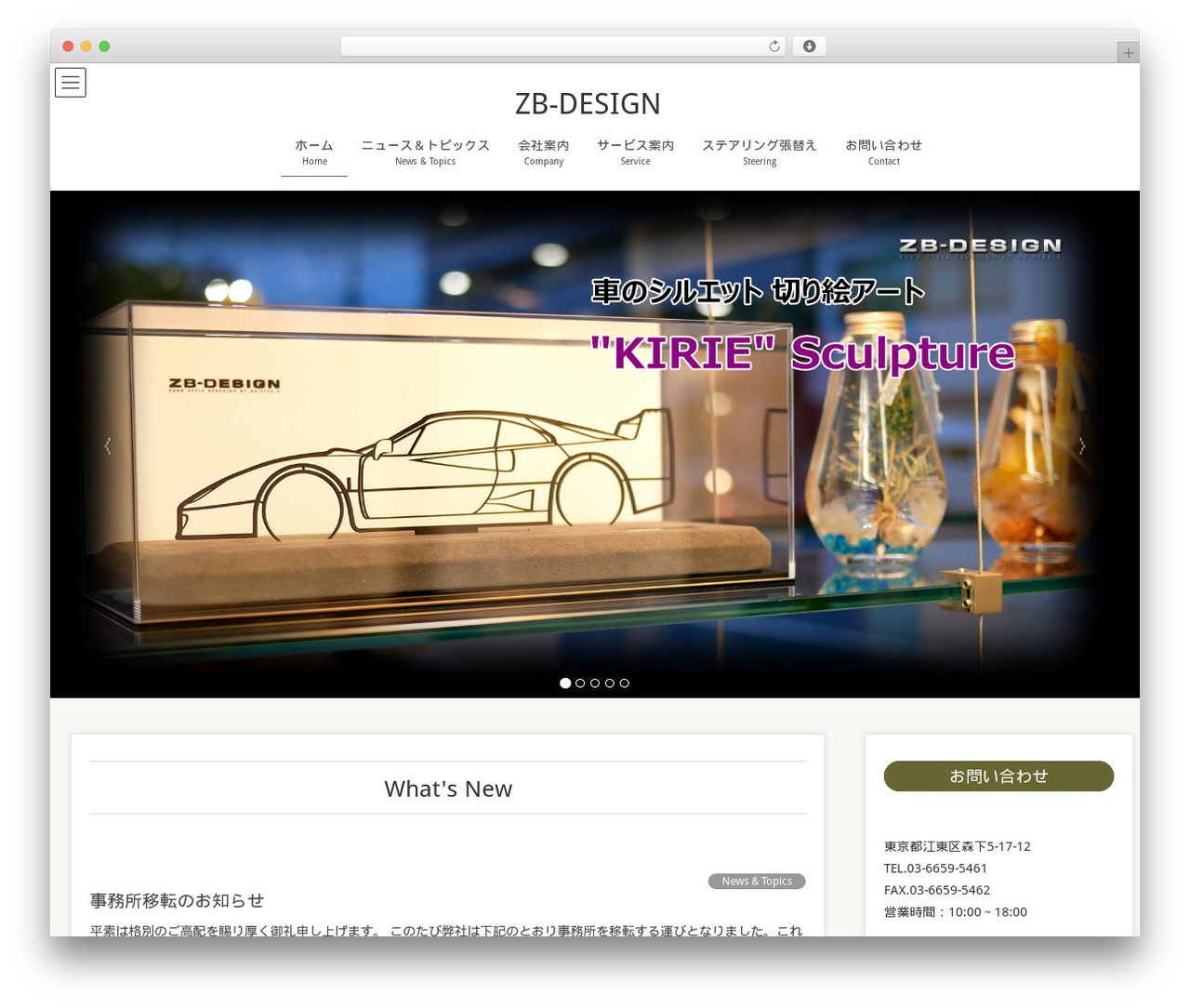
Task: Select the fourth slider dot
Action: 610,683
